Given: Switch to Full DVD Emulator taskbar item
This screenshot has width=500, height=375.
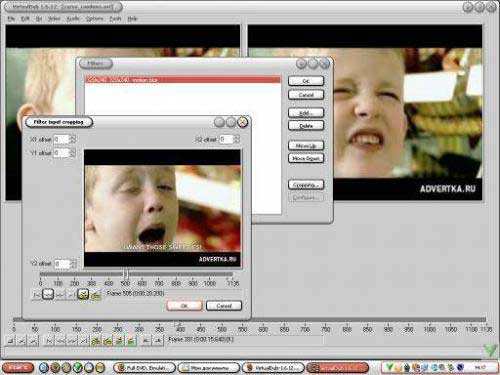Looking at the screenshot, I should coord(144,368).
